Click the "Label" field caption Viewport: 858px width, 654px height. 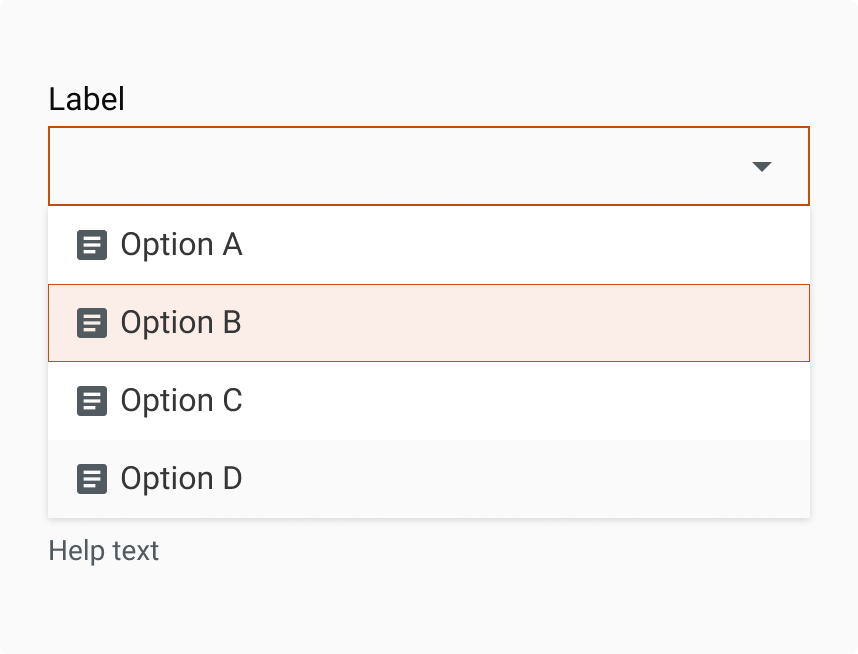coord(87,99)
